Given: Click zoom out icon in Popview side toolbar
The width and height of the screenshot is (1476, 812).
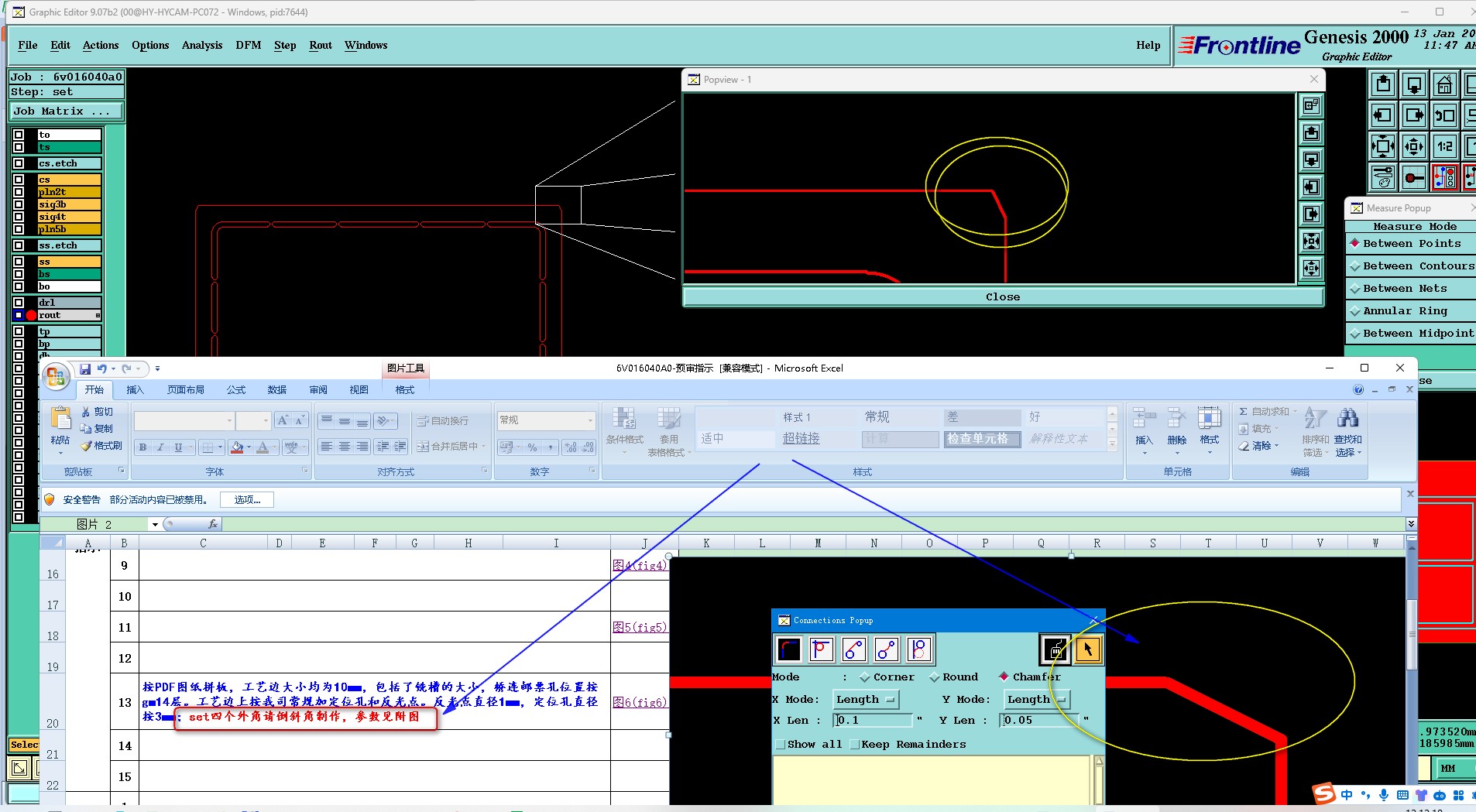Looking at the screenshot, I should (x=1311, y=268).
